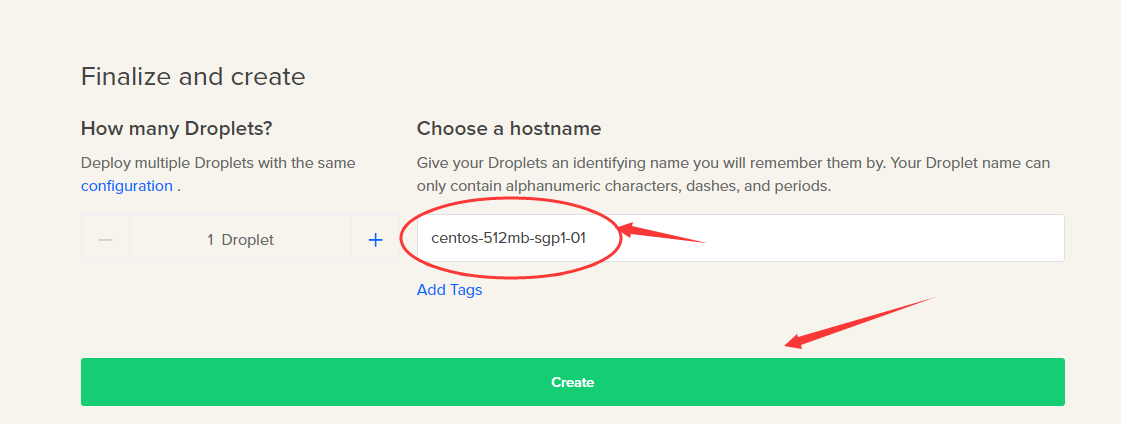Click the How many Droplets? heading

pos(177,129)
